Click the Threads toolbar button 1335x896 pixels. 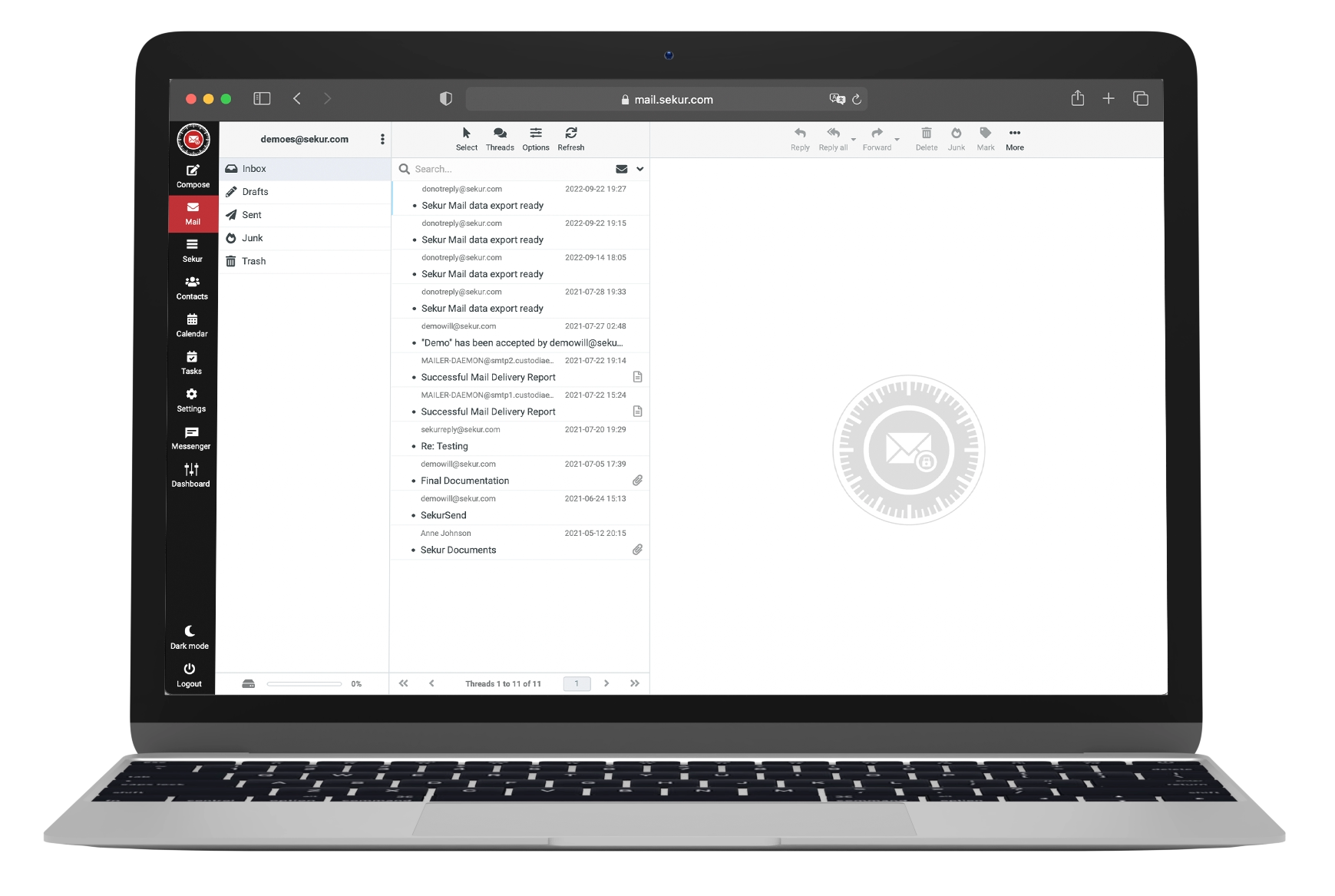coord(500,139)
